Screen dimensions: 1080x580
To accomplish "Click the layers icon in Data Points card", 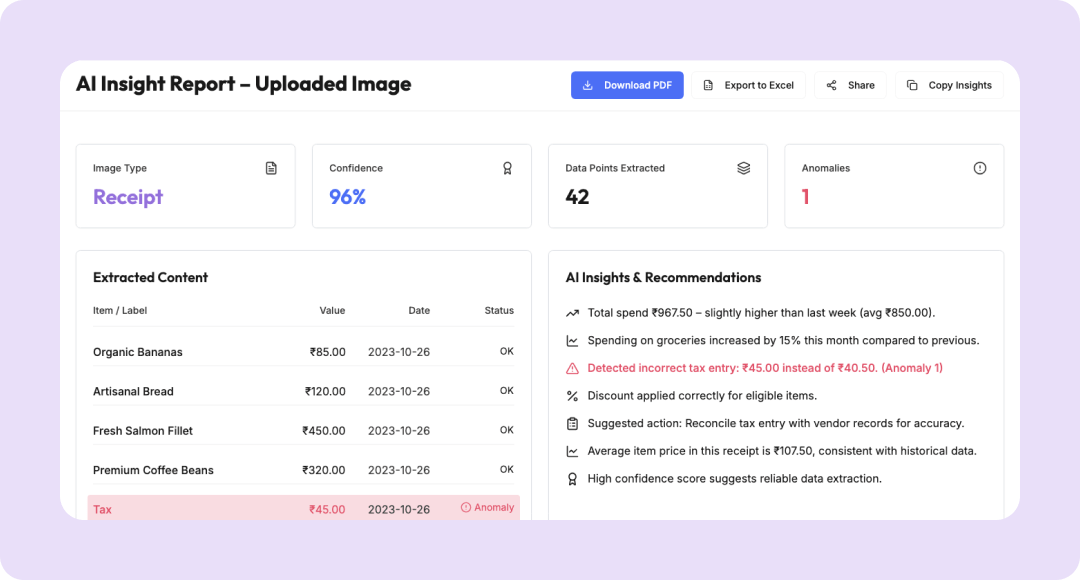I will point(743,168).
